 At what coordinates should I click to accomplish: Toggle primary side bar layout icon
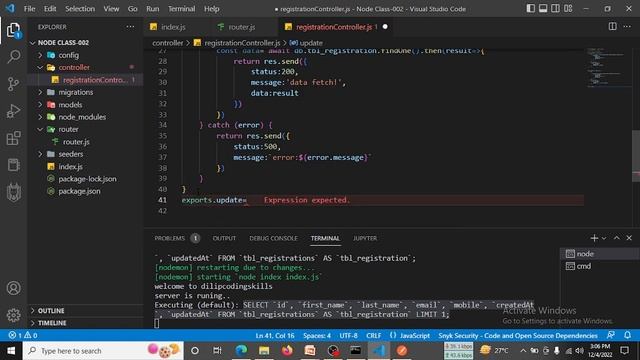coord(530,9)
